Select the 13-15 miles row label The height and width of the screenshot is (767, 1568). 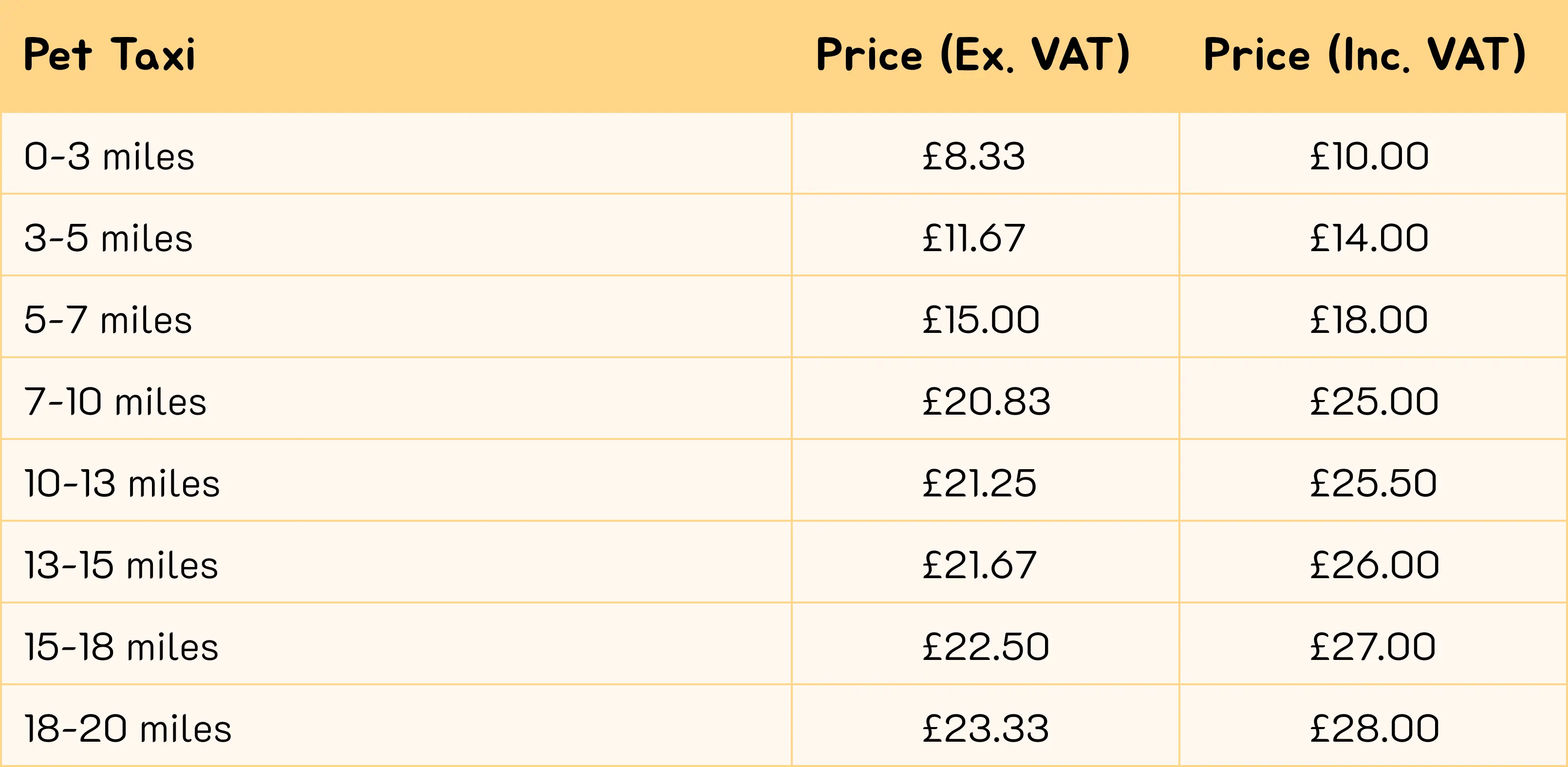121,565
